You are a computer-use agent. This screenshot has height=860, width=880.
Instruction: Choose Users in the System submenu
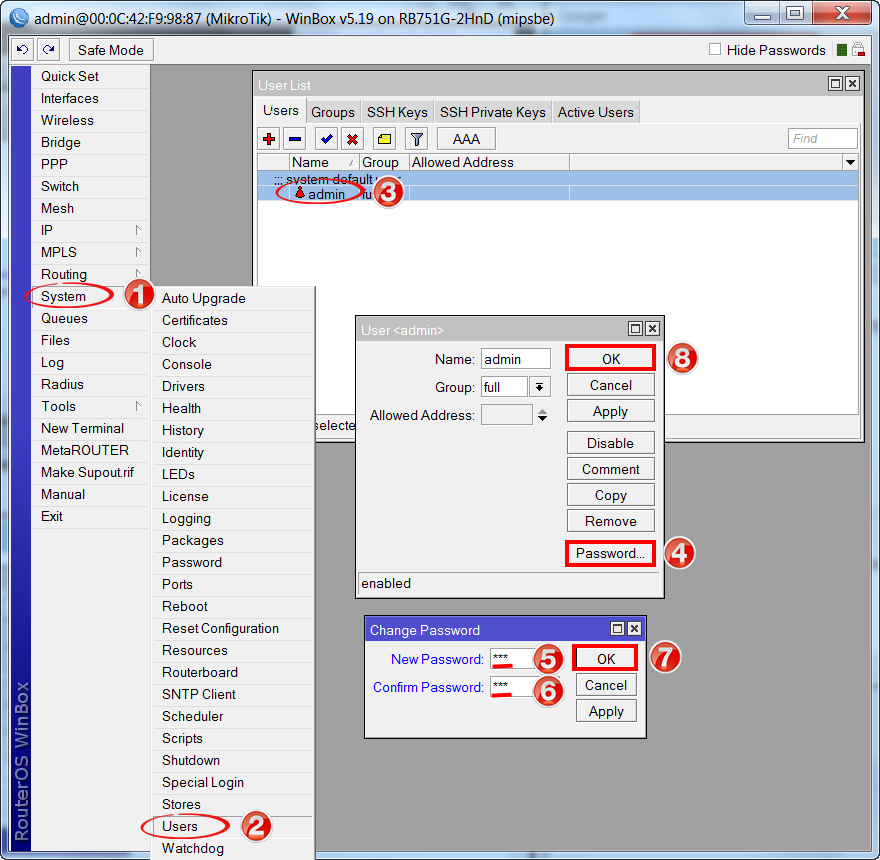coord(180,826)
